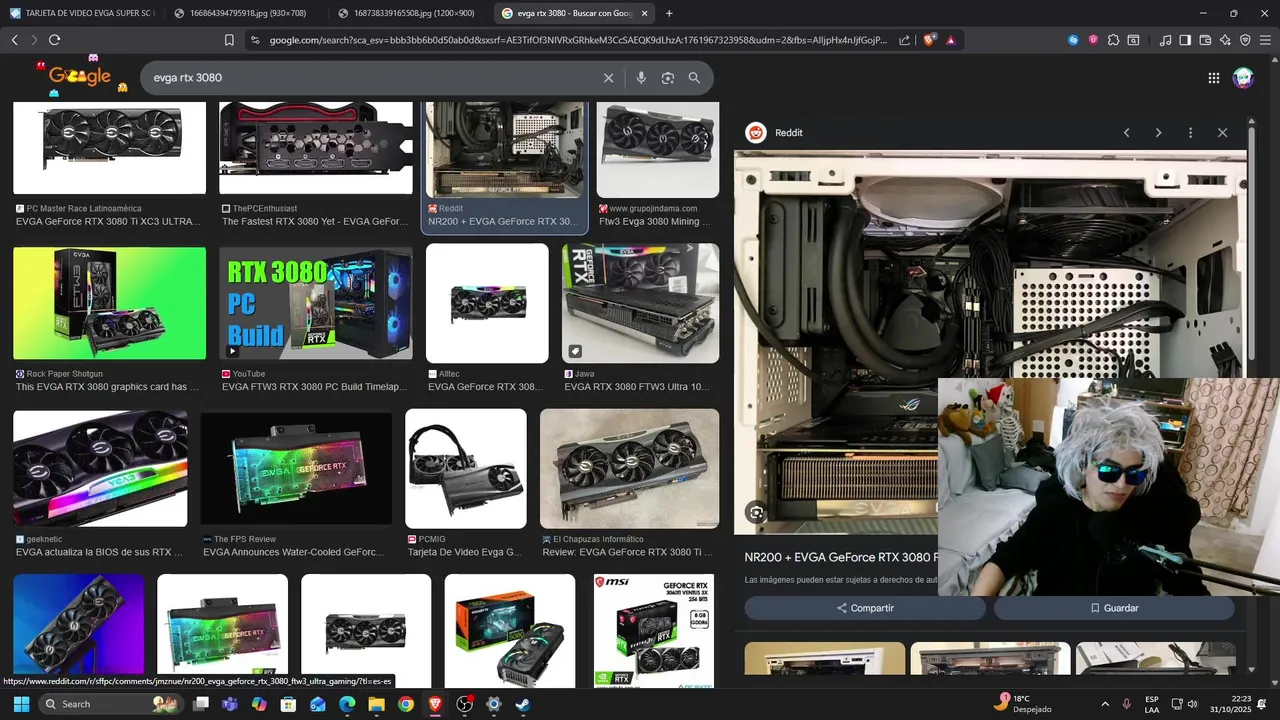Go back to the previous page
This screenshot has height=720, width=1280.
click(14, 40)
